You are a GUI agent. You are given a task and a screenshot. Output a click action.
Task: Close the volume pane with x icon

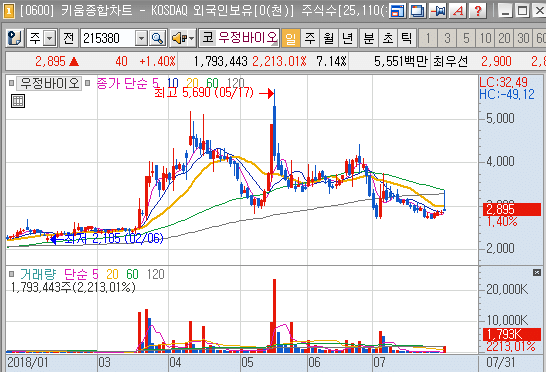point(537,272)
